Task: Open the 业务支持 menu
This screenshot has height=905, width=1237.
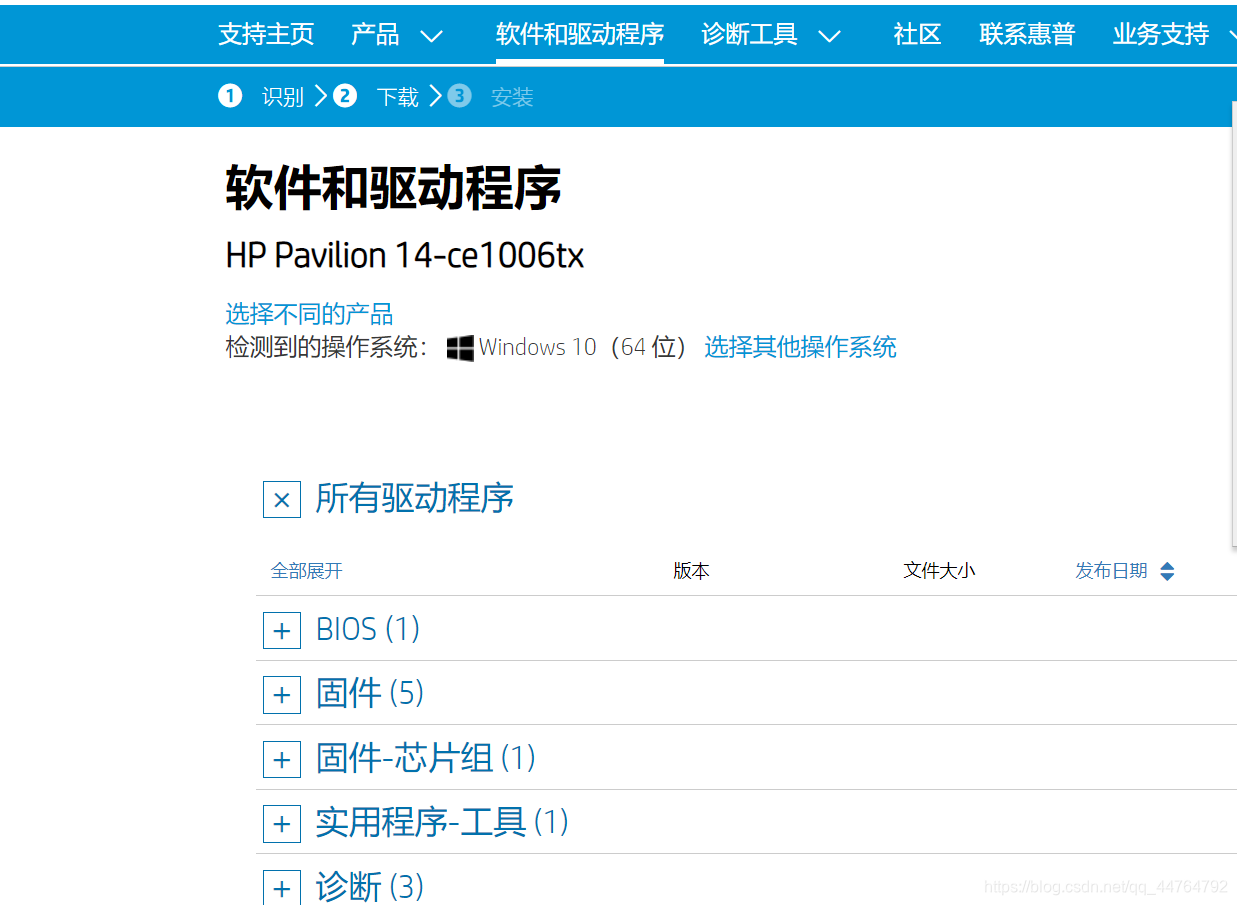Action: [1161, 35]
